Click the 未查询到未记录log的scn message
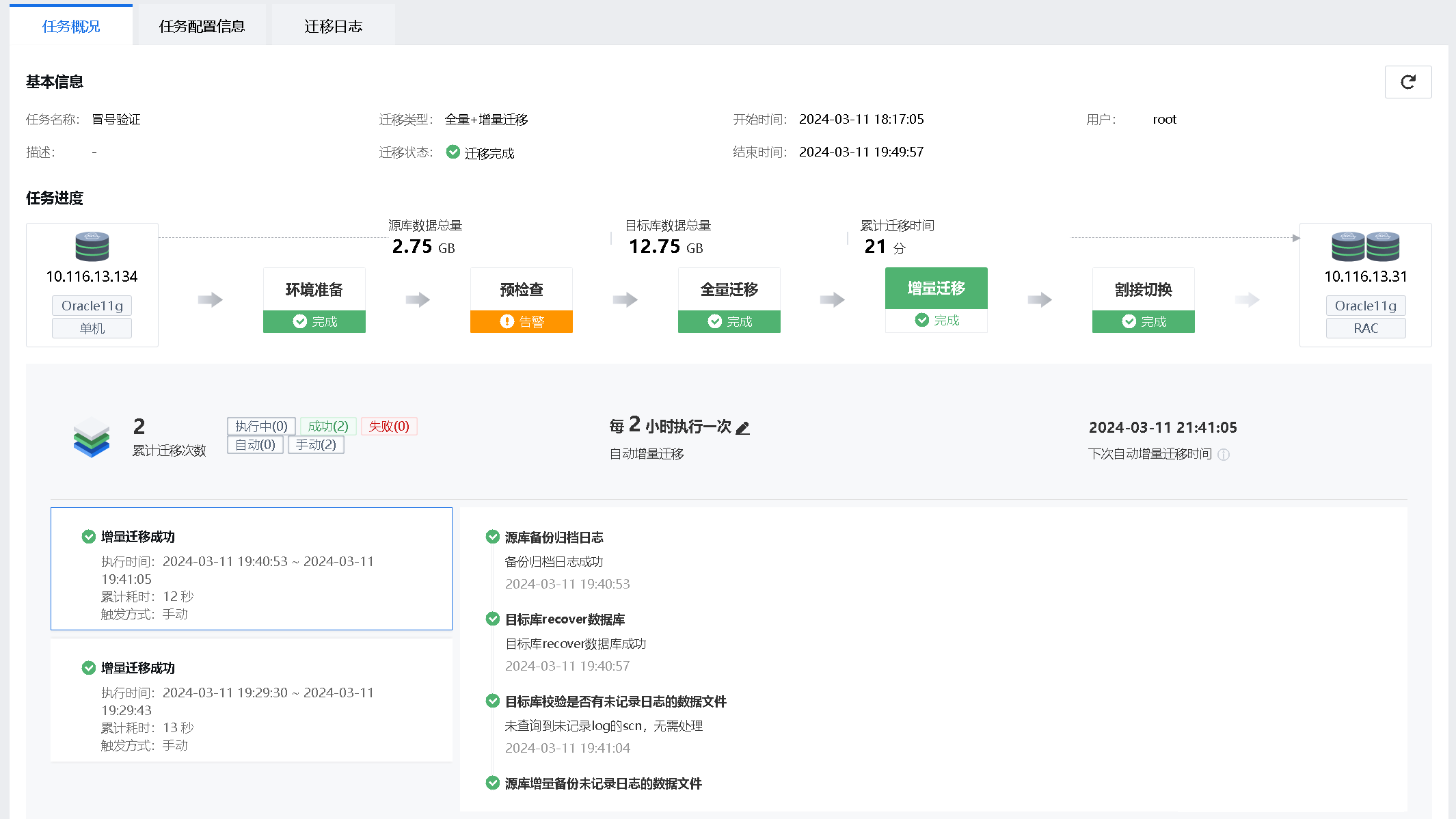Image resolution: width=1456 pixels, height=819 pixels. 604,726
